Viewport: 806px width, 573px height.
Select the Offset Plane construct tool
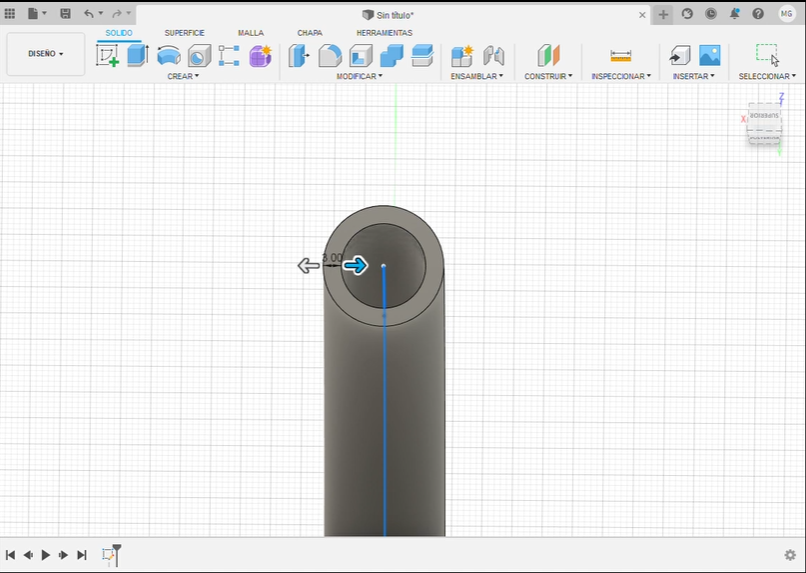click(x=548, y=56)
